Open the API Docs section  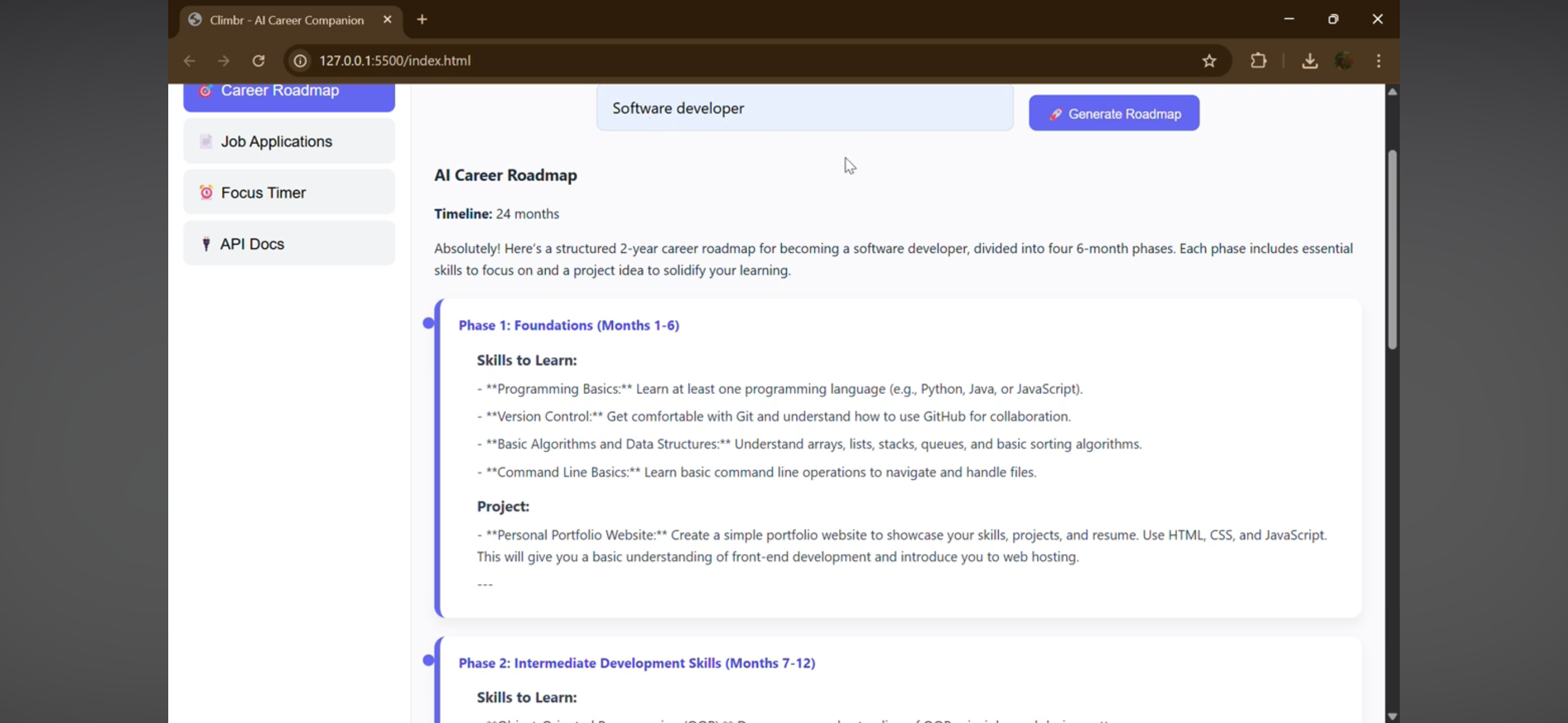pos(289,243)
